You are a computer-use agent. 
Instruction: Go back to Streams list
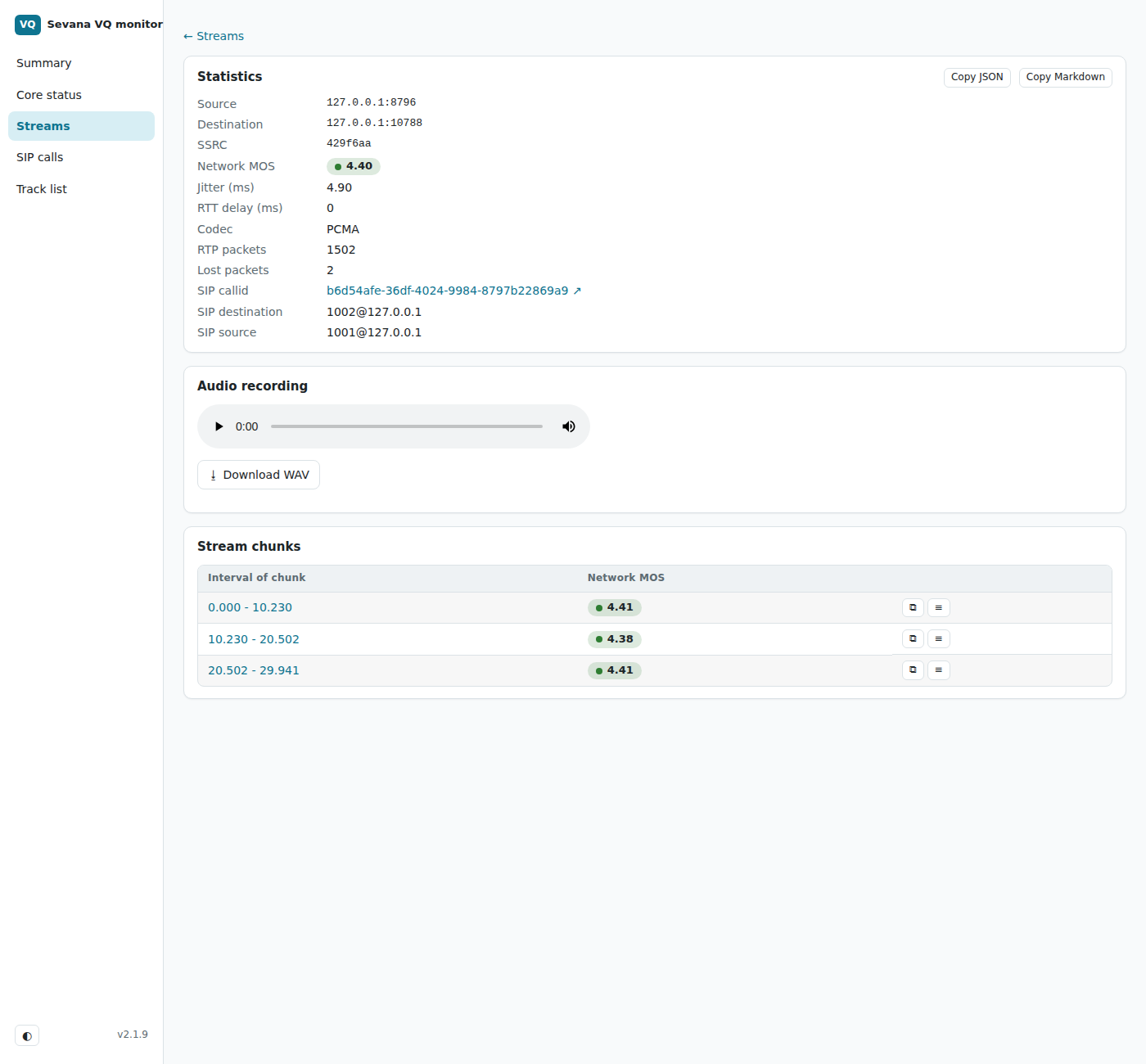(x=214, y=36)
